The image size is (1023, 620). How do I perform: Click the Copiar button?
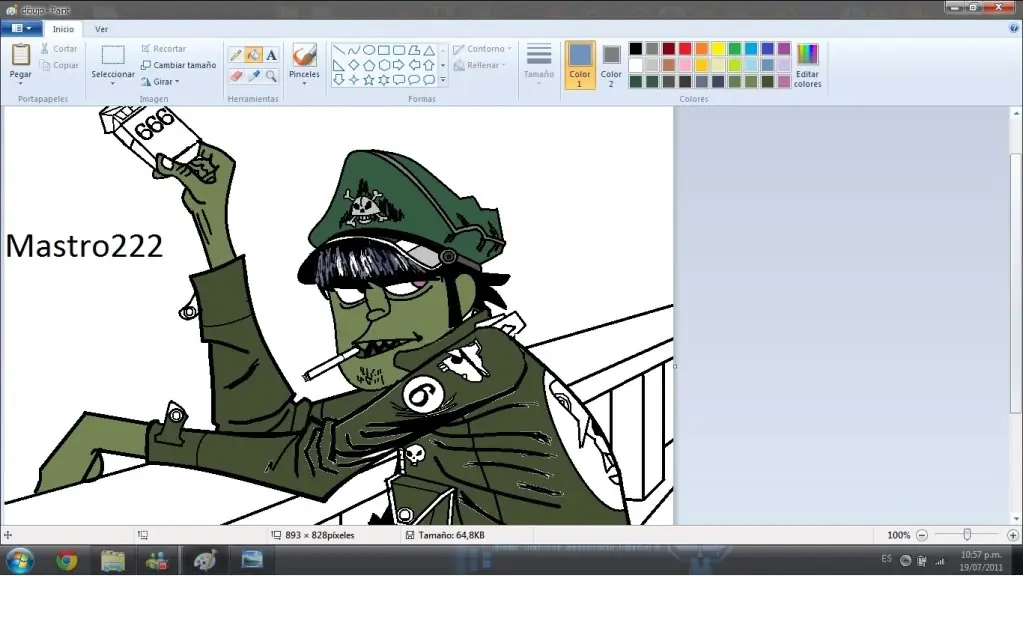59,65
